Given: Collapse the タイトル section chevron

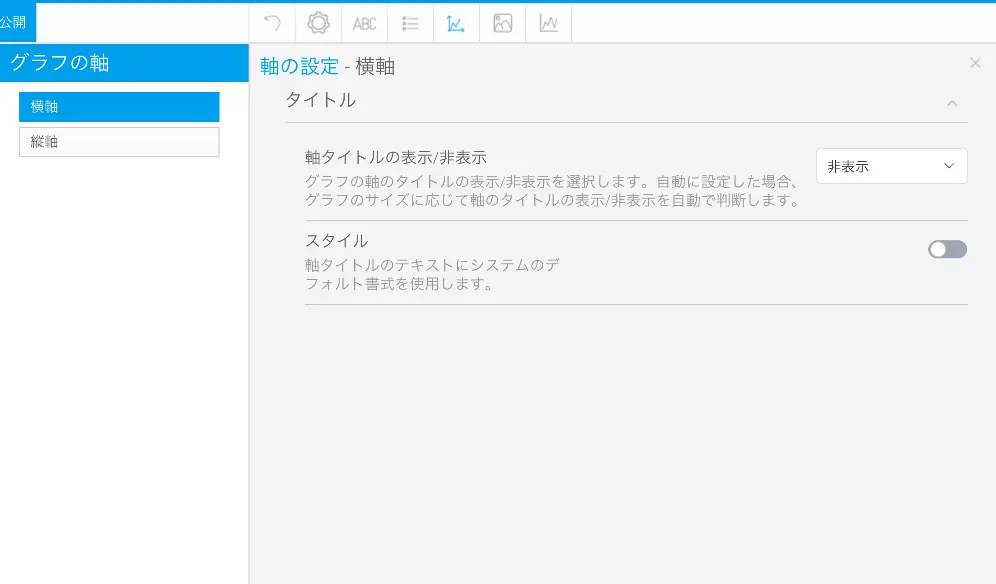Looking at the screenshot, I should click(952, 102).
